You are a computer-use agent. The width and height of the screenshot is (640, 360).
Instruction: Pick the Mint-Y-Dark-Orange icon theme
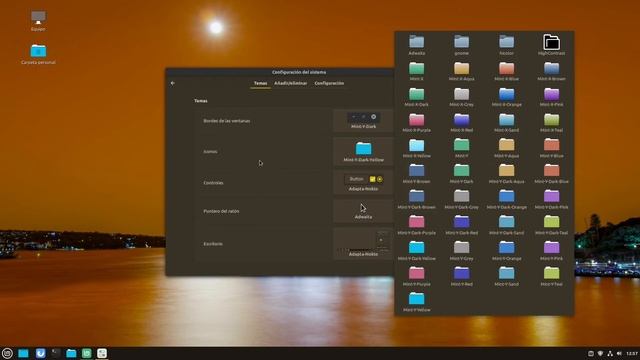[507, 199]
